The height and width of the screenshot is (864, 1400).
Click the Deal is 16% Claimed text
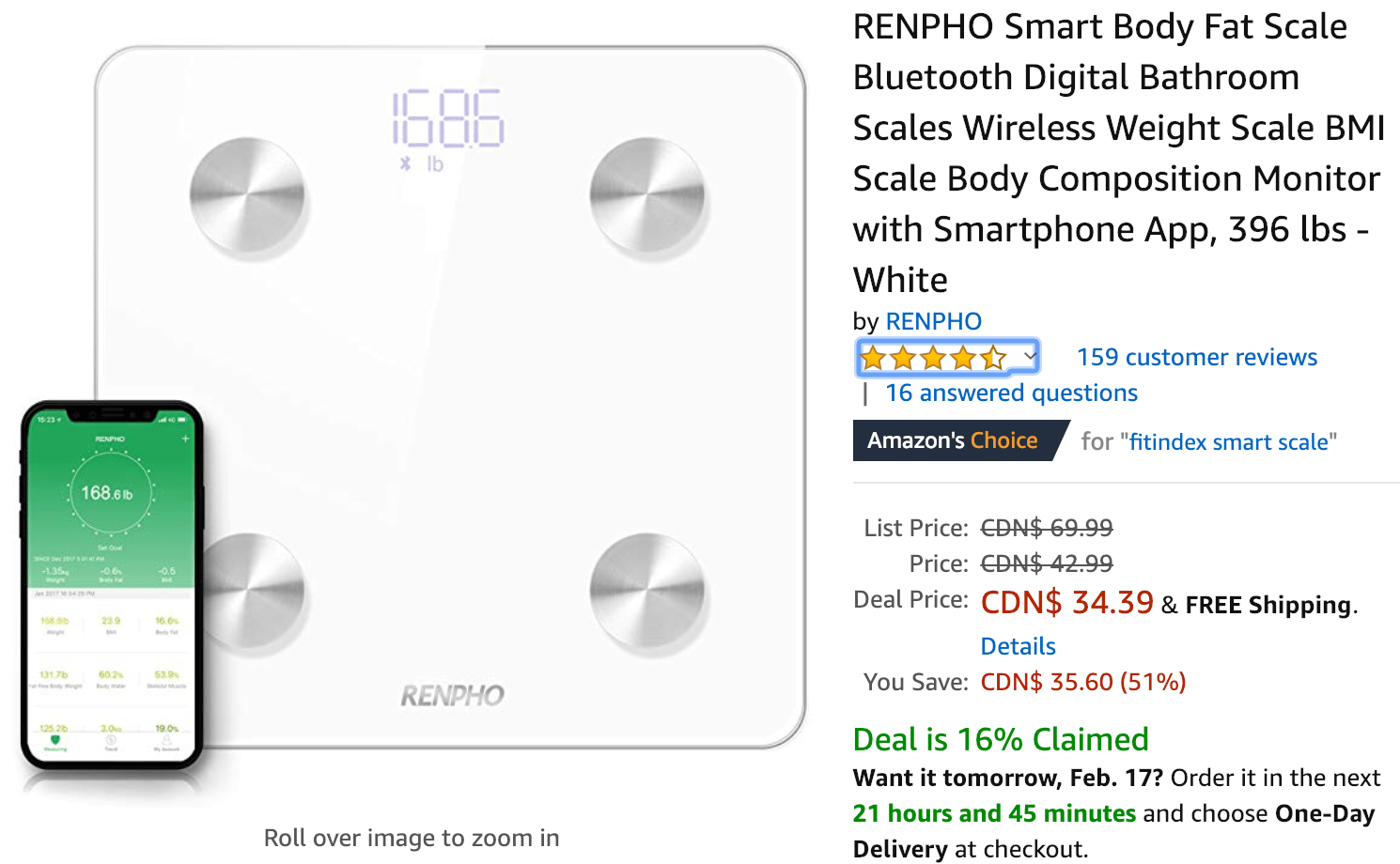click(1001, 739)
